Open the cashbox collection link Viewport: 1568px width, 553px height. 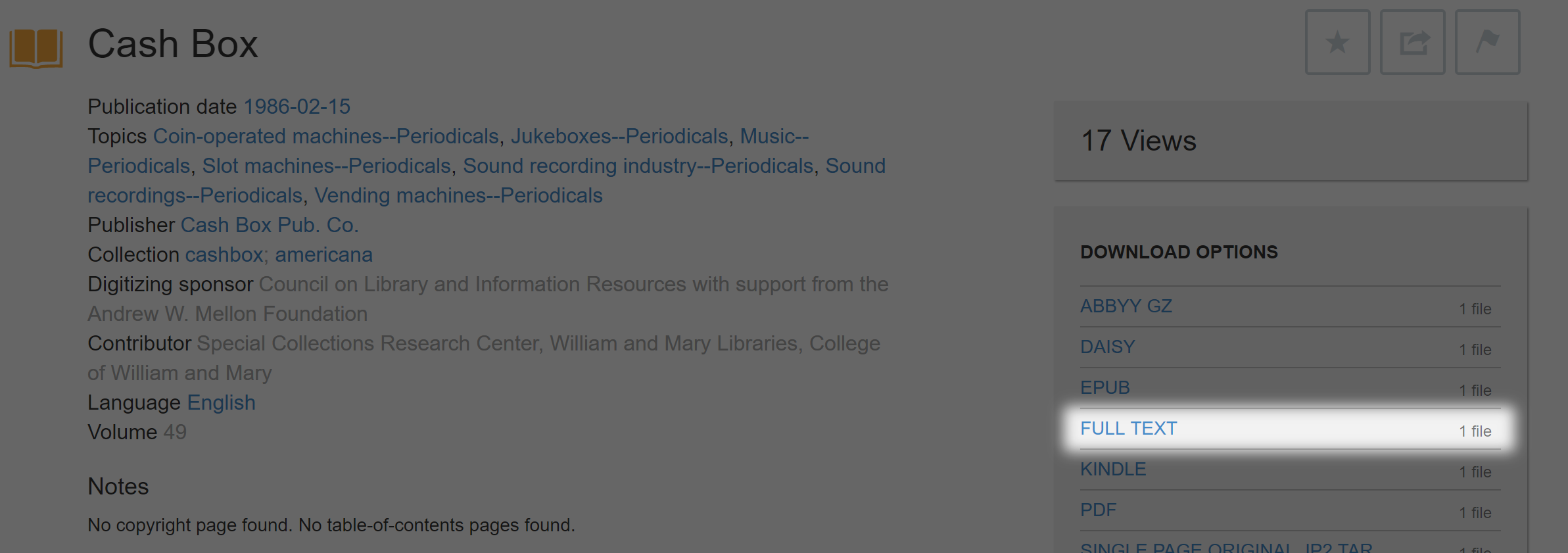click(224, 254)
